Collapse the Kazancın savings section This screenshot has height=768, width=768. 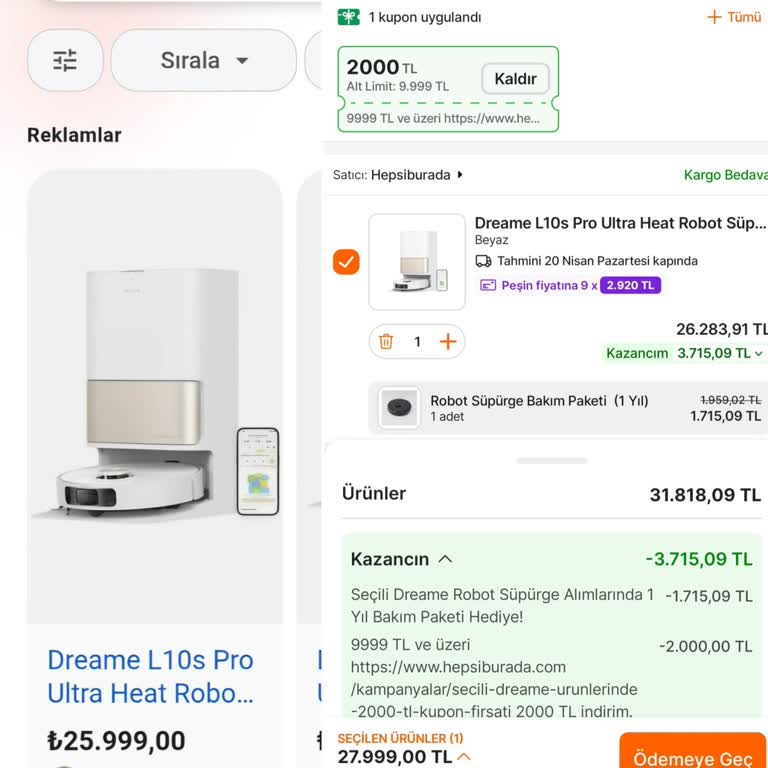[x=446, y=560]
